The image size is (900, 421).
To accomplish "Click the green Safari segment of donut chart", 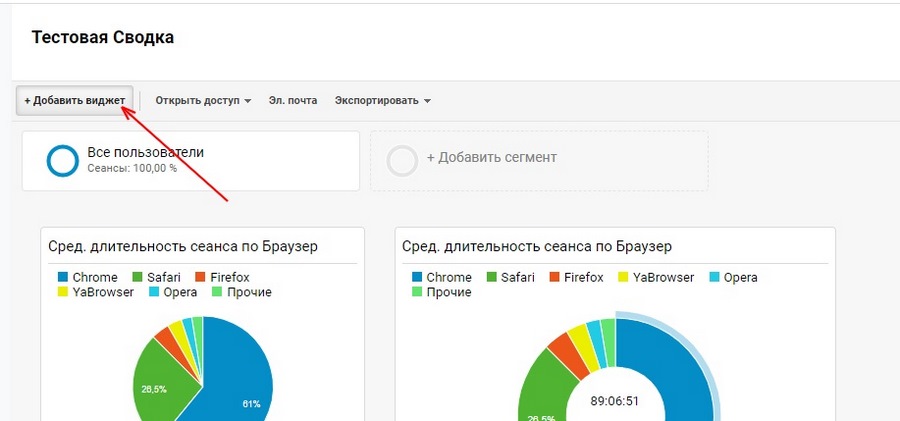I will [545, 385].
